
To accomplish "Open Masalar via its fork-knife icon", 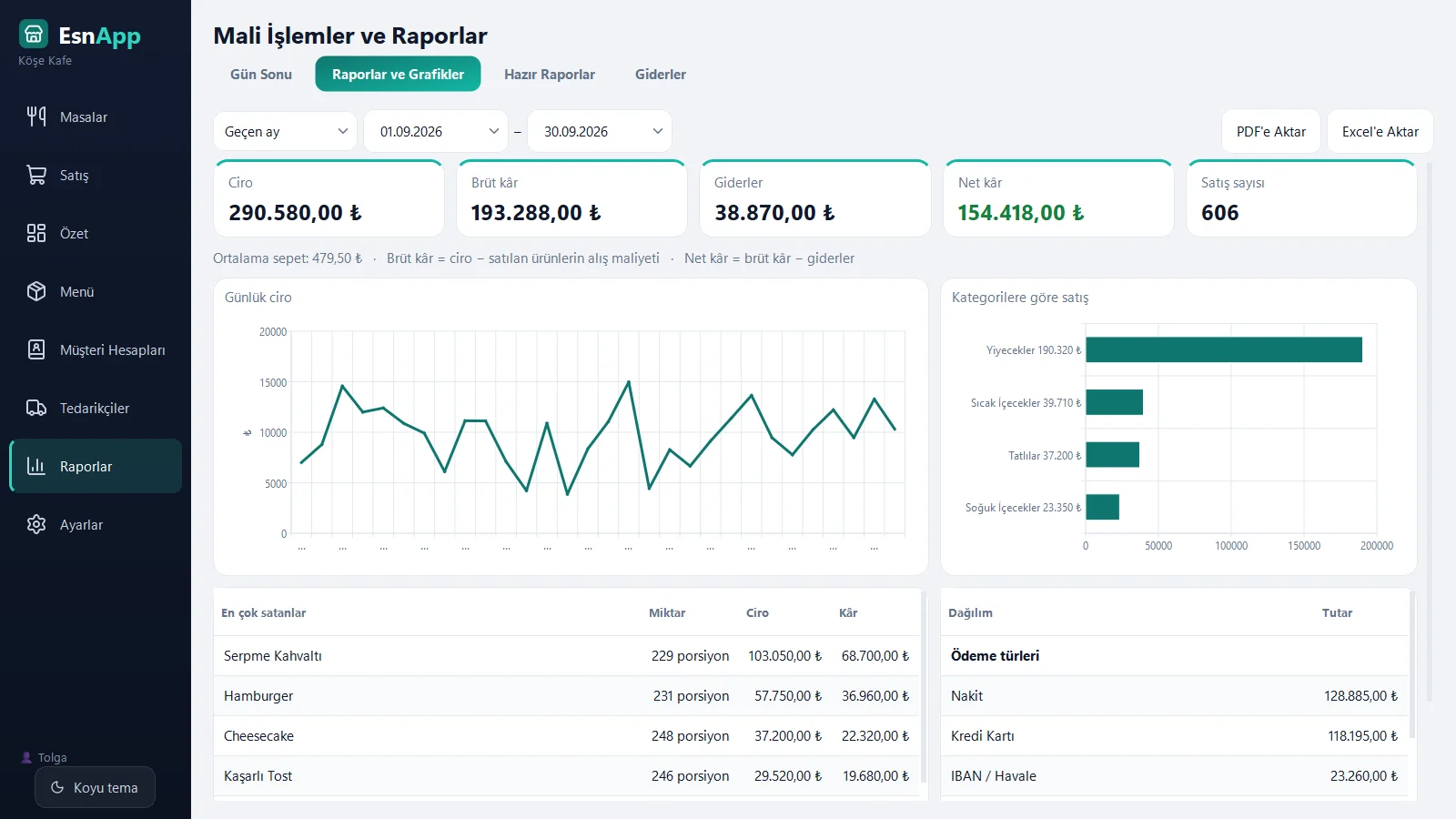I will click(36, 116).
